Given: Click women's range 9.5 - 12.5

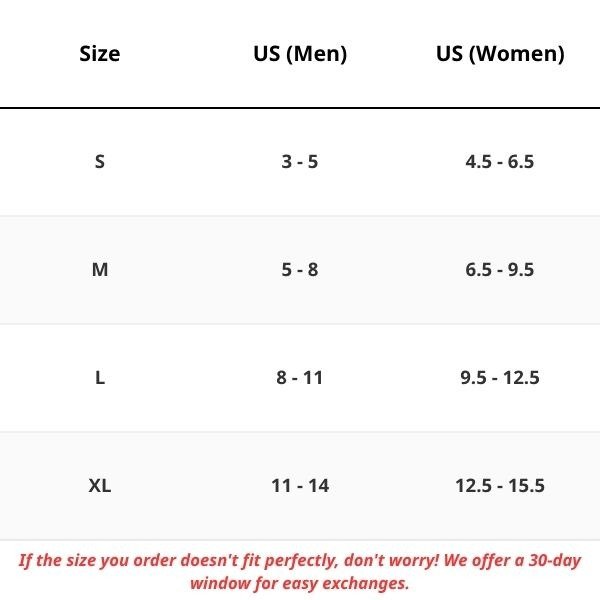Looking at the screenshot, I should tap(500, 377).
